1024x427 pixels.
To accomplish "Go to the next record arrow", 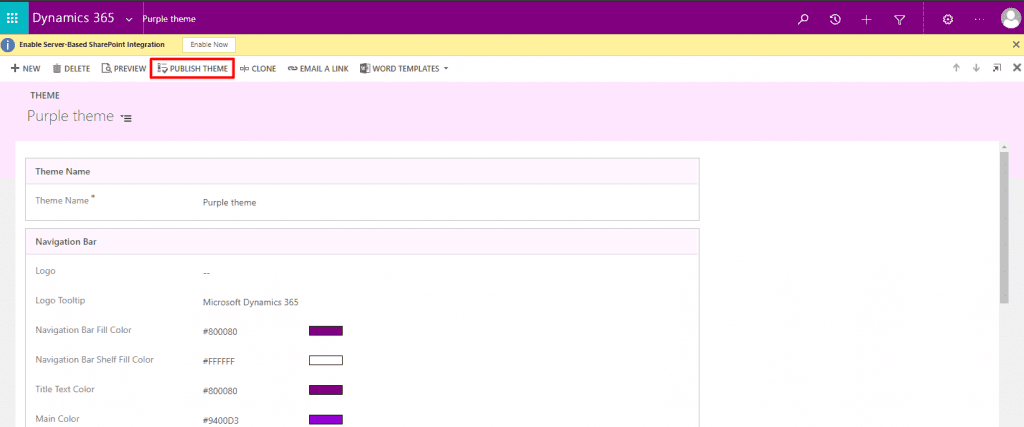I will click(976, 68).
